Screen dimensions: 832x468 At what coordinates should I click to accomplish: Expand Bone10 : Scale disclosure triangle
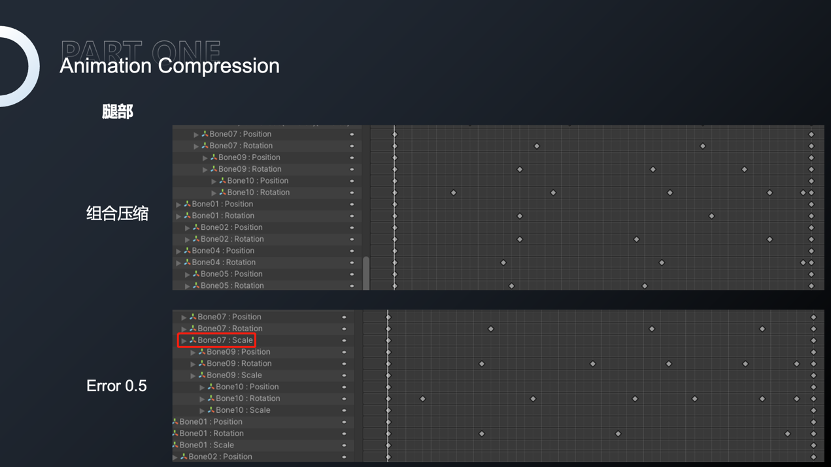pyautogui.click(x=202, y=410)
